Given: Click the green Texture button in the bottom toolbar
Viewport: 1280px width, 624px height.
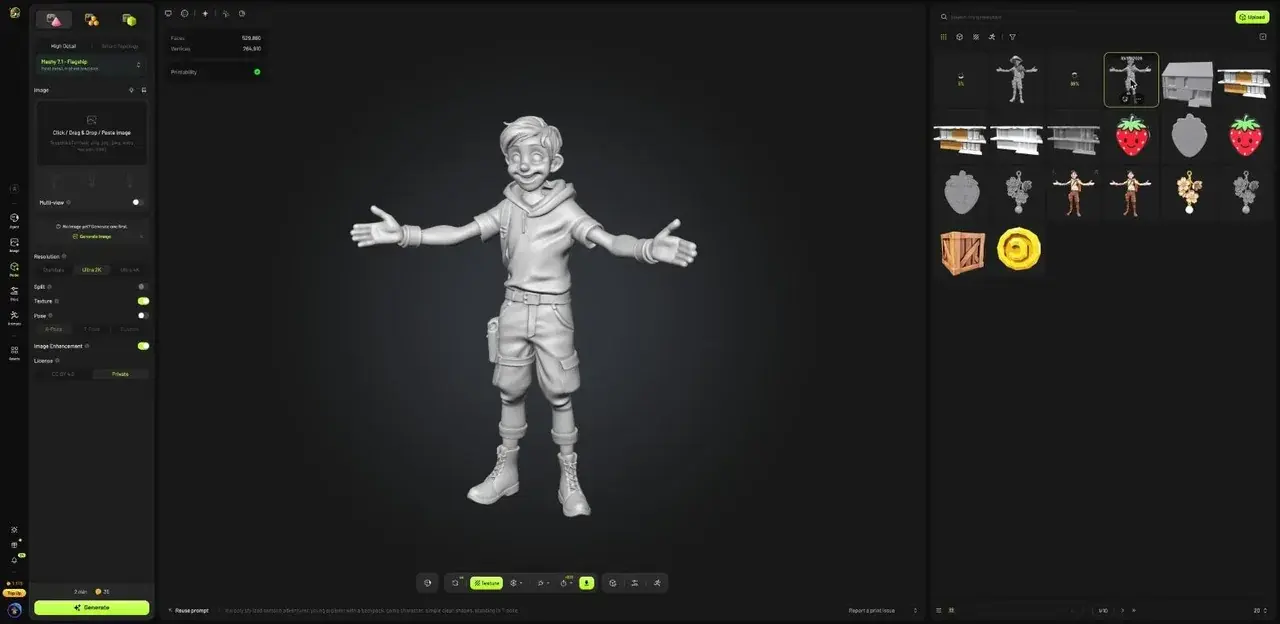Looking at the screenshot, I should (487, 583).
